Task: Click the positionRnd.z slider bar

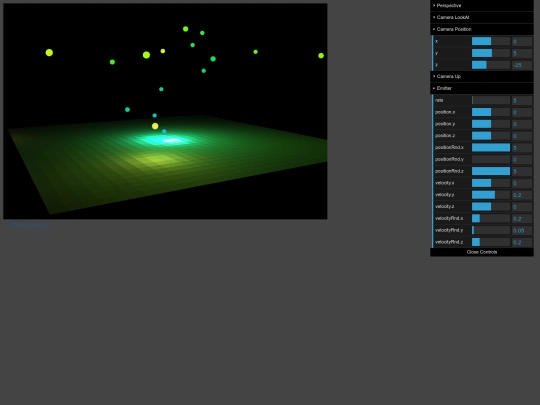Action: tap(491, 171)
